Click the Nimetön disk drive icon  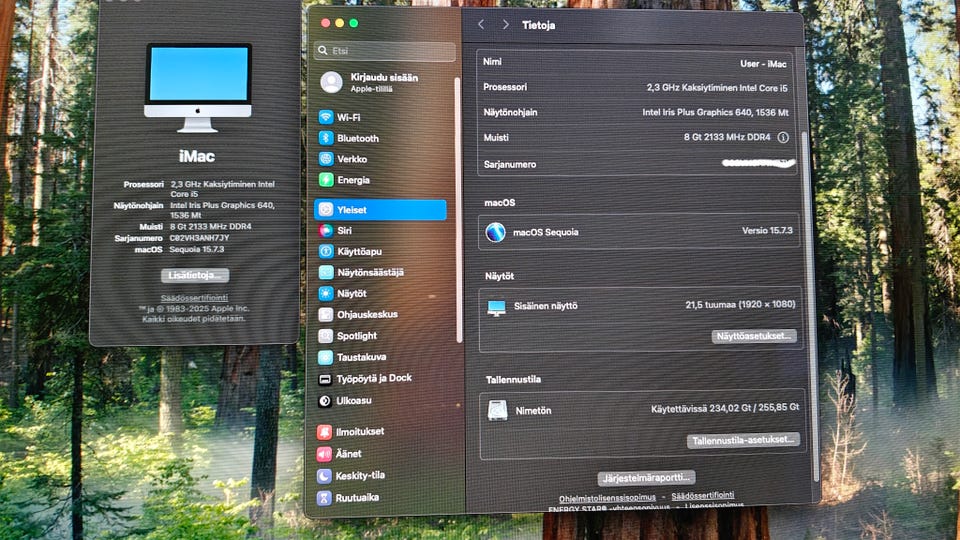coord(497,410)
